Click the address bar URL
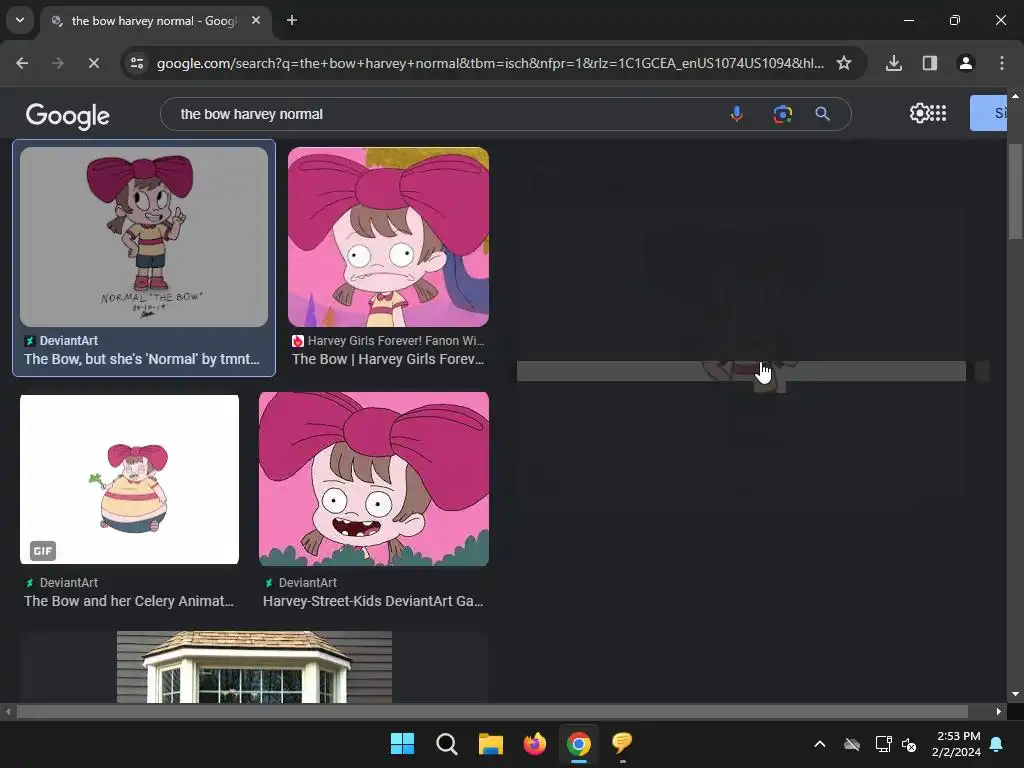 point(490,63)
